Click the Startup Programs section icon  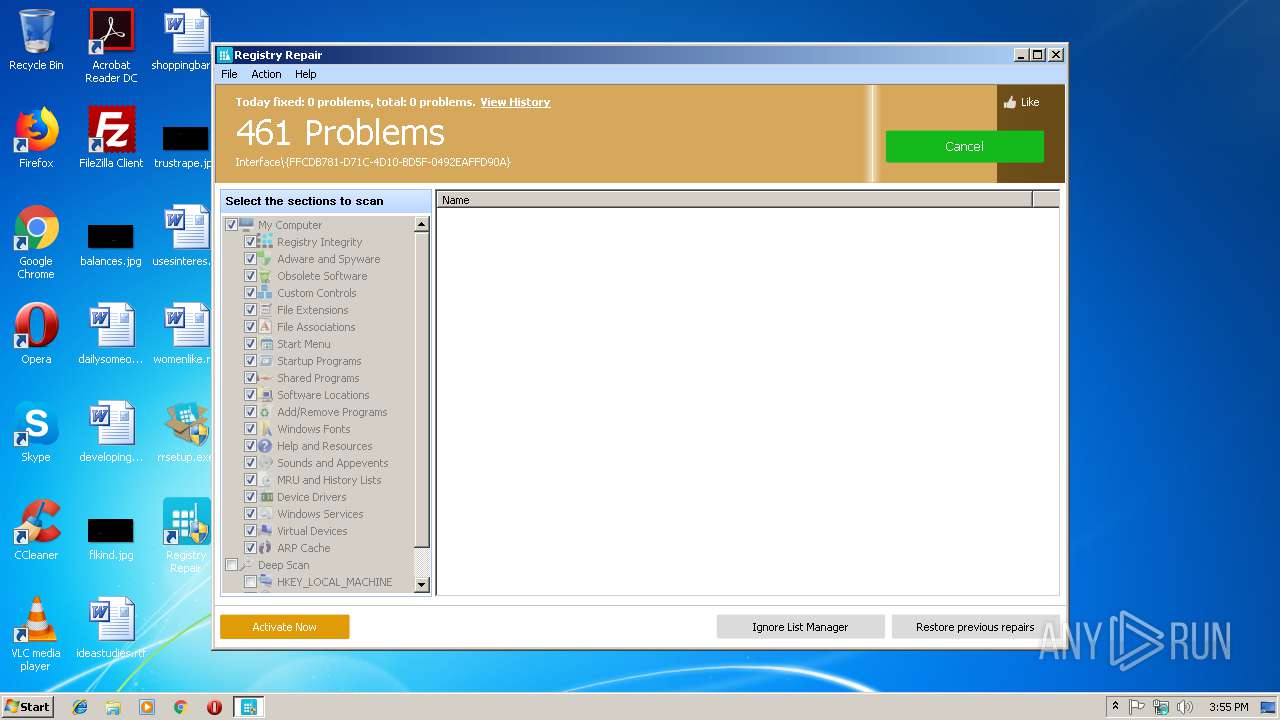tap(266, 361)
